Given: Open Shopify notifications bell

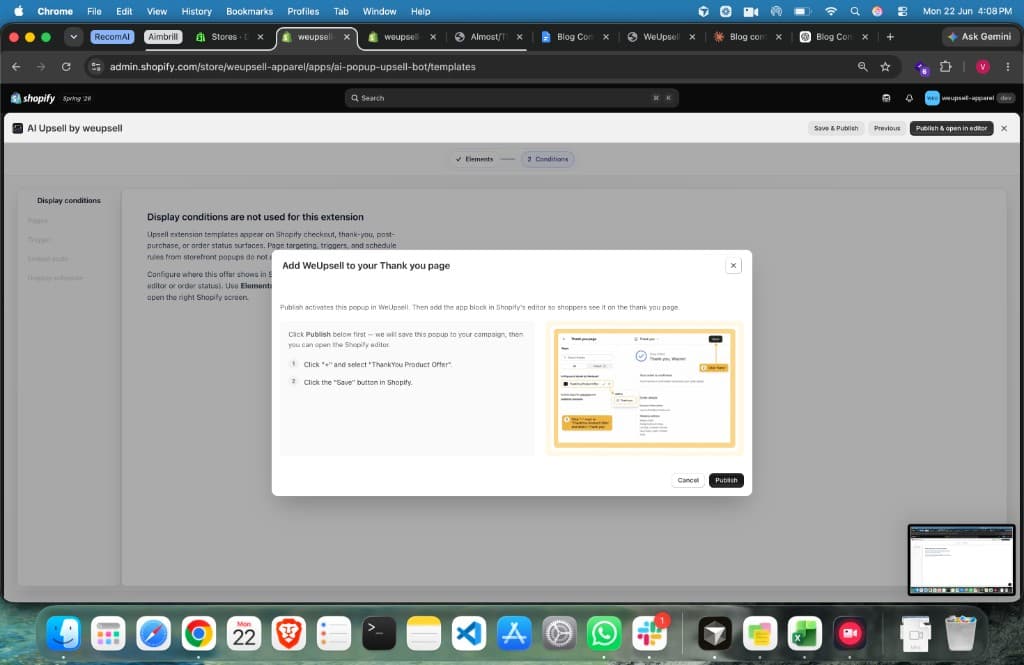Looking at the screenshot, I should [x=908, y=98].
